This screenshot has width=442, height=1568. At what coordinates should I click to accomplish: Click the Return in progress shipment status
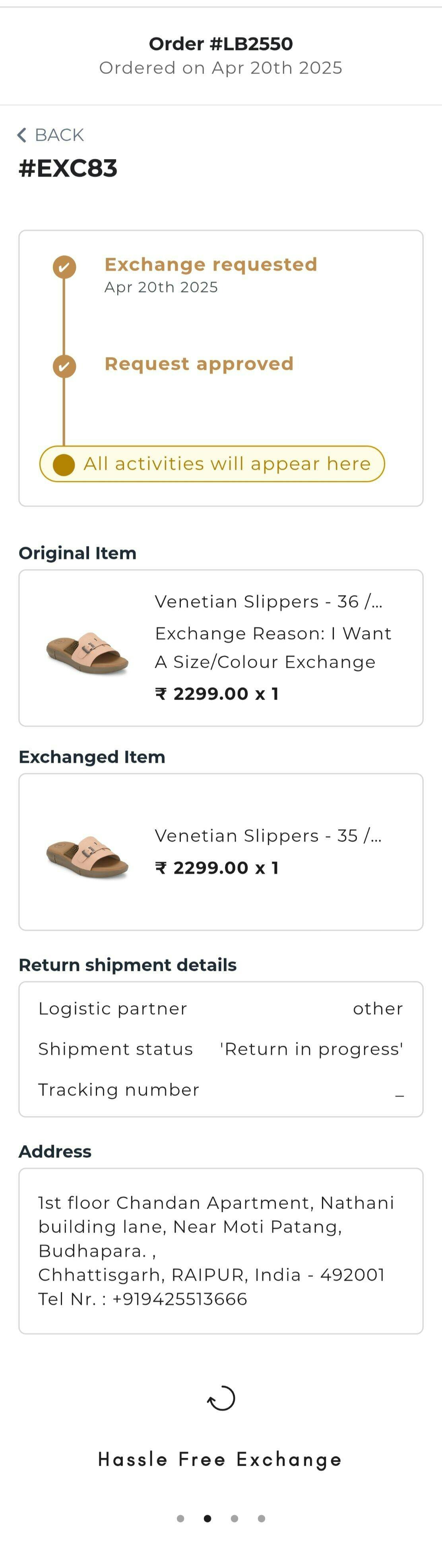[311, 1049]
